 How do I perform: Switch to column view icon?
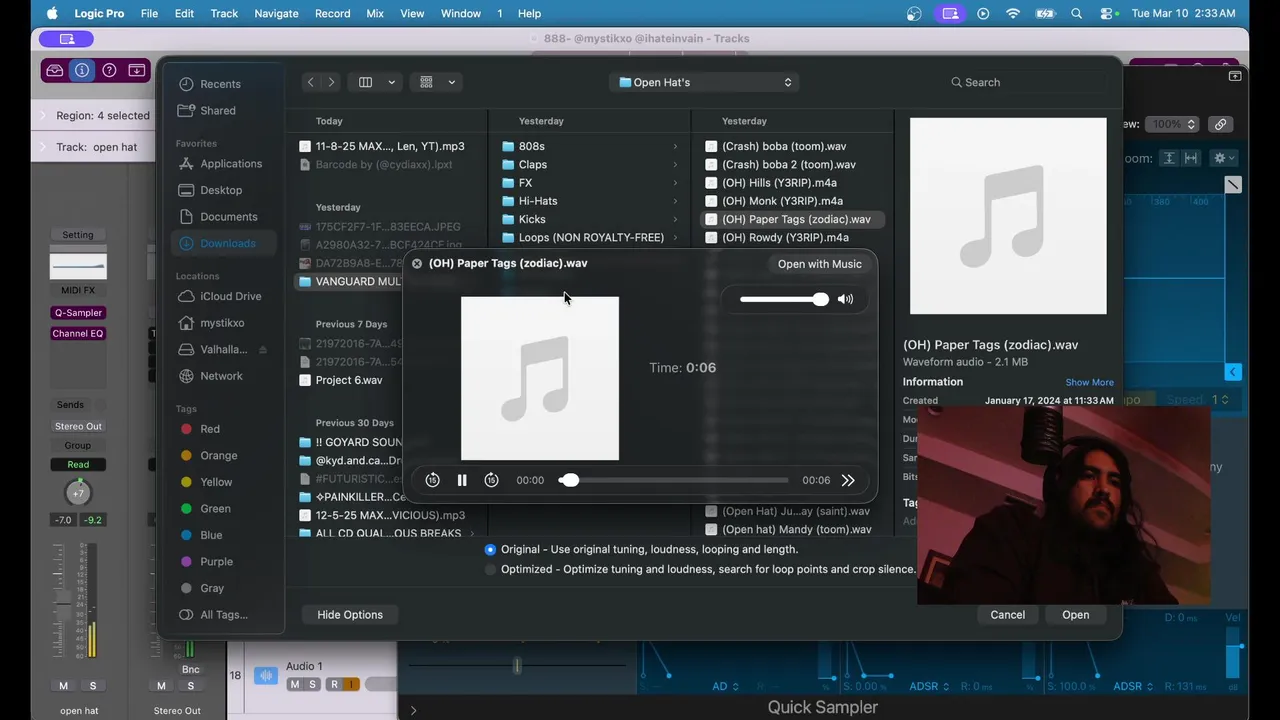[x=366, y=82]
